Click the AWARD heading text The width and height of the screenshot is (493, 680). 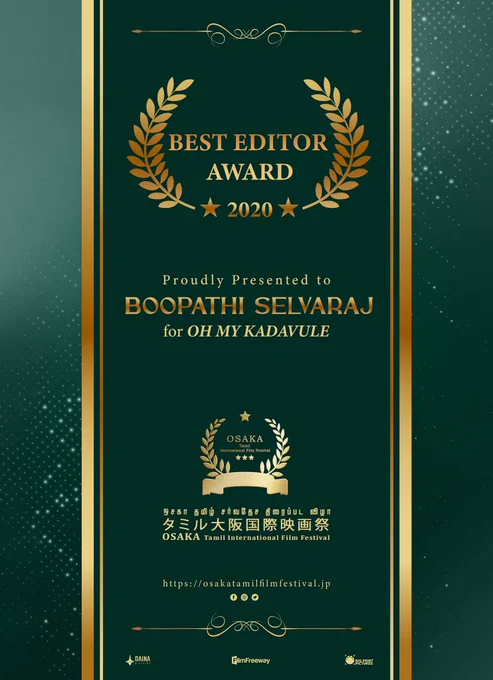(250, 172)
